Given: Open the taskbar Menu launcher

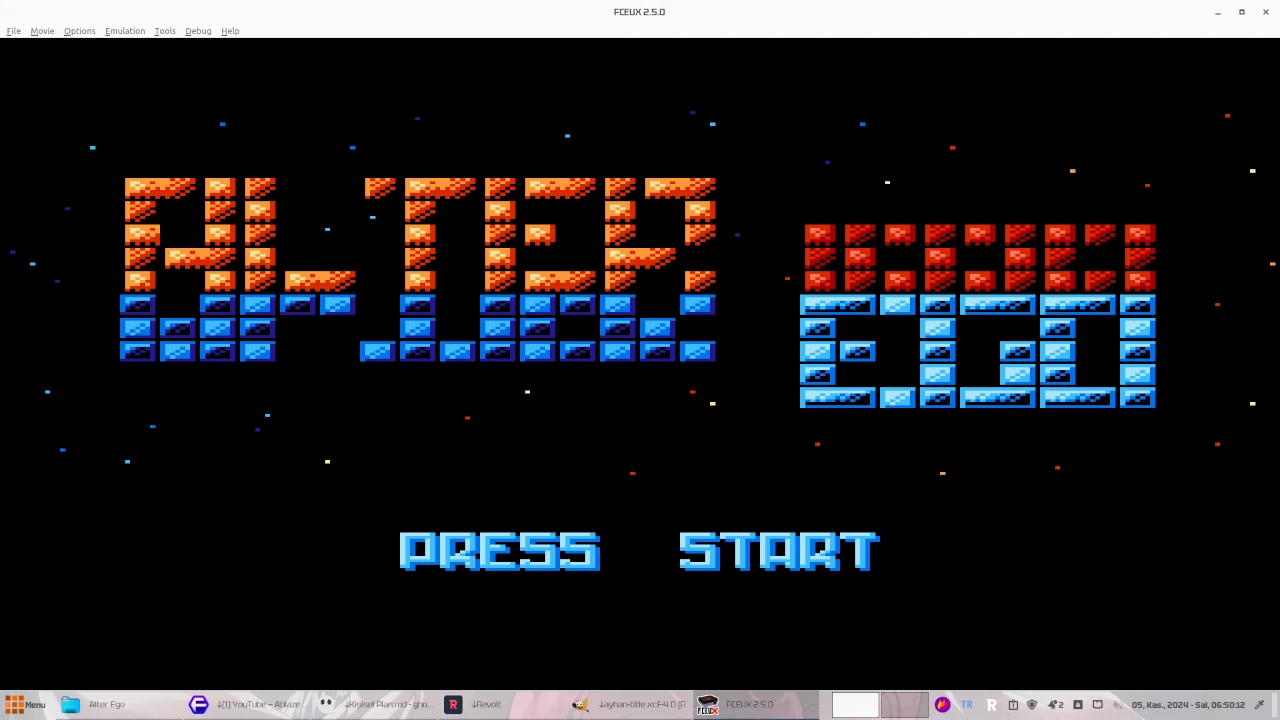Looking at the screenshot, I should 25,705.
